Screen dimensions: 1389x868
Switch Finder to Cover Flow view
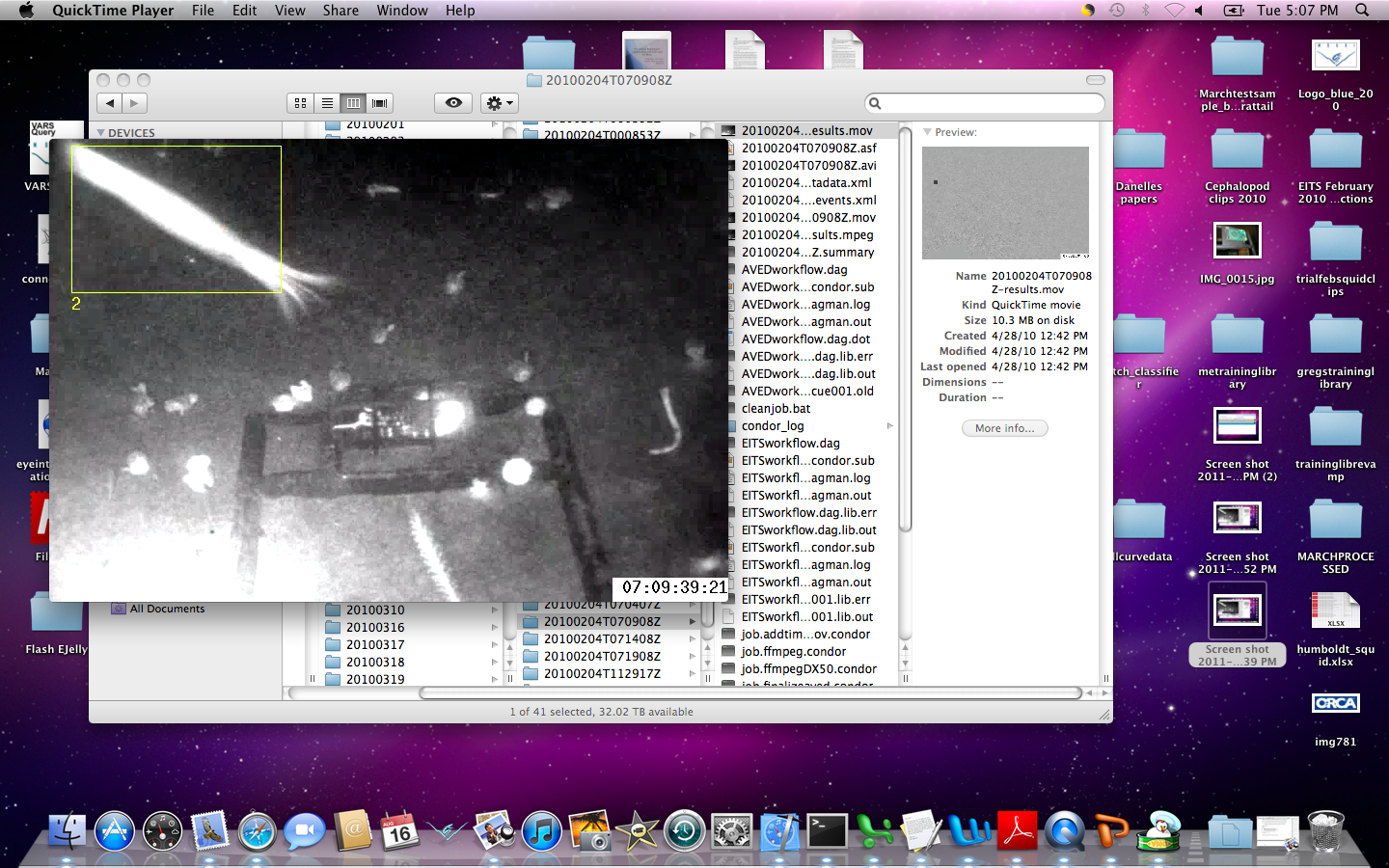pyautogui.click(x=380, y=103)
